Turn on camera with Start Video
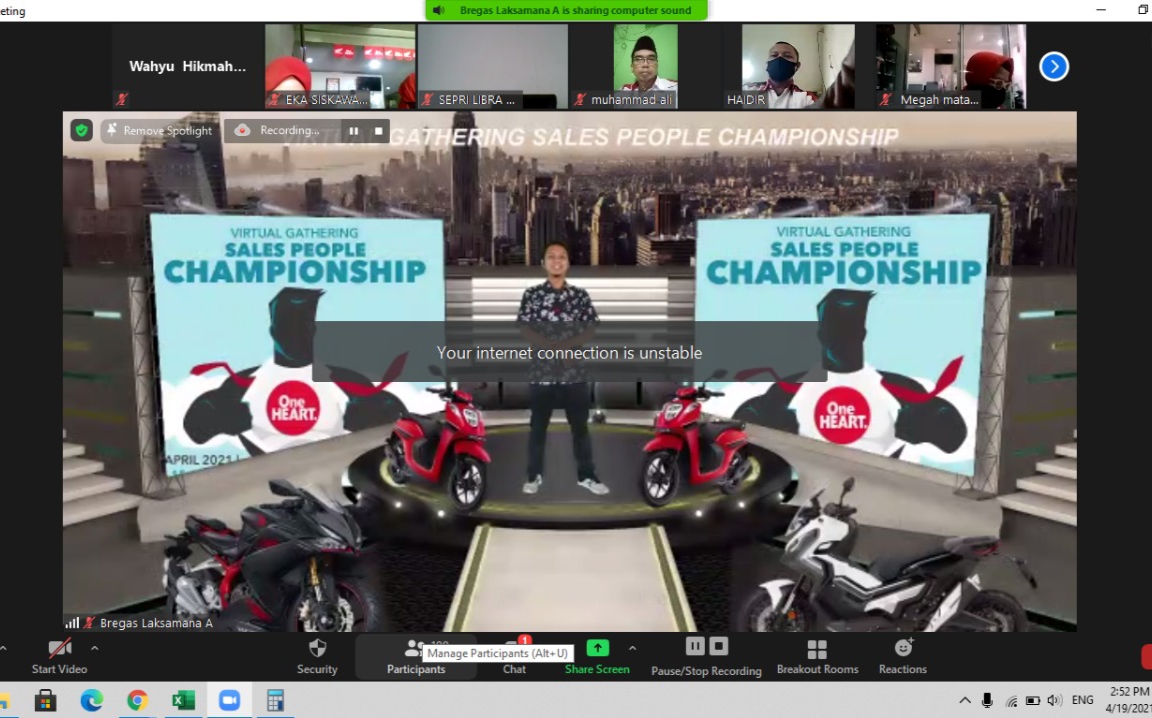This screenshot has width=1152, height=718. click(59, 656)
